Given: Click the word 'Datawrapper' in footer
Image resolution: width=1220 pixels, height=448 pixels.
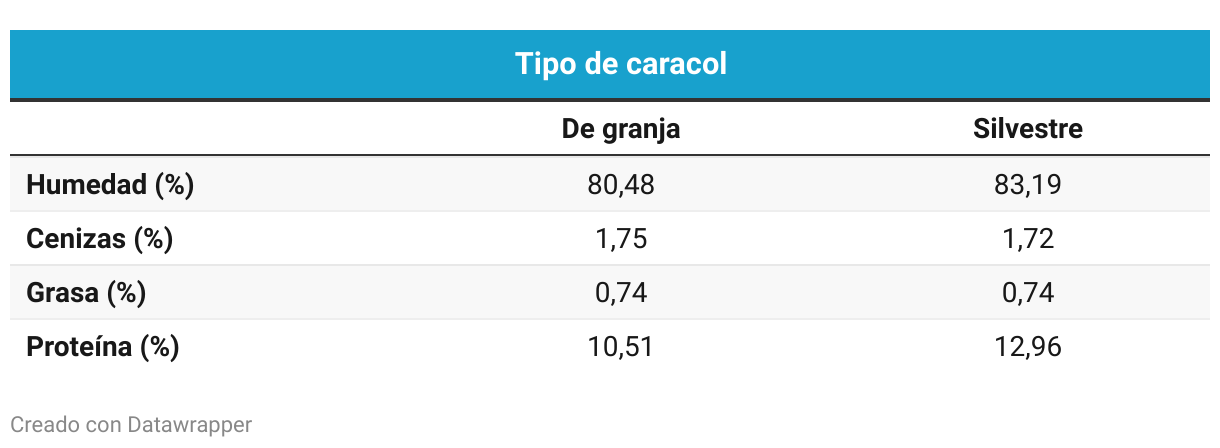Looking at the screenshot, I should tap(189, 425).
